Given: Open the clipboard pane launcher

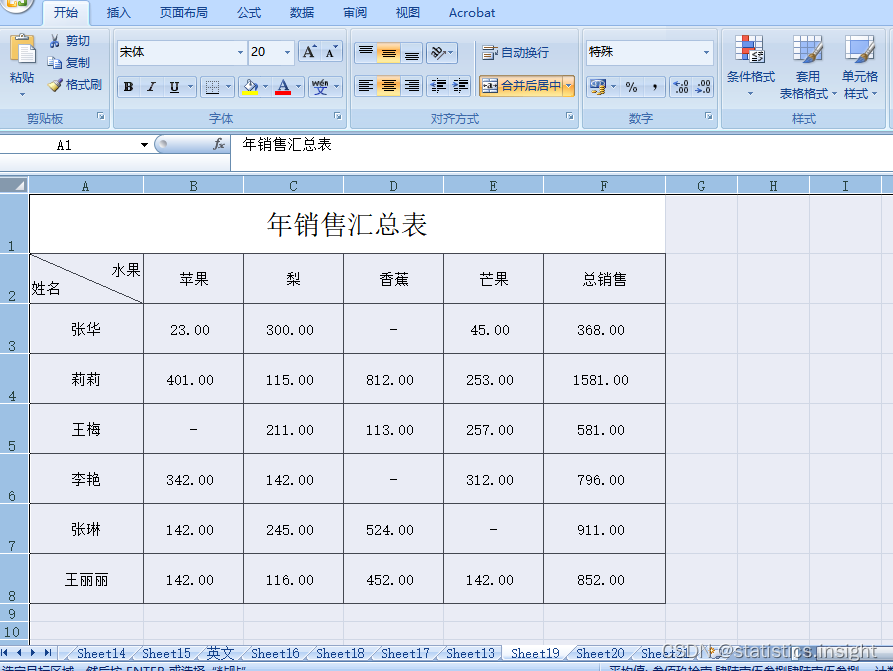Looking at the screenshot, I should pos(101,116).
